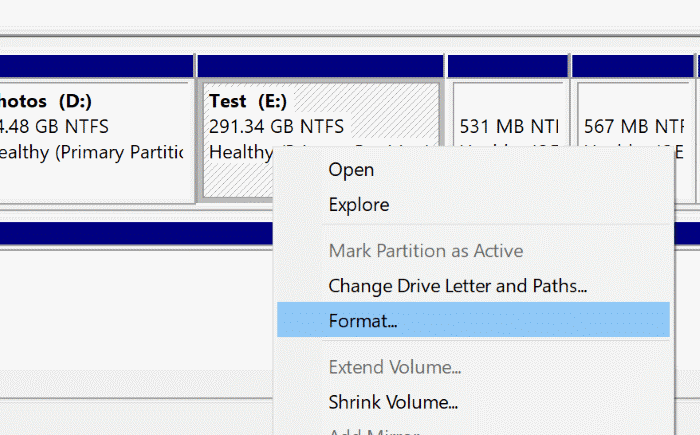Click the 291.34 GB NTFS size text
Viewport: 700px width, 435px height.
pos(276,126)
